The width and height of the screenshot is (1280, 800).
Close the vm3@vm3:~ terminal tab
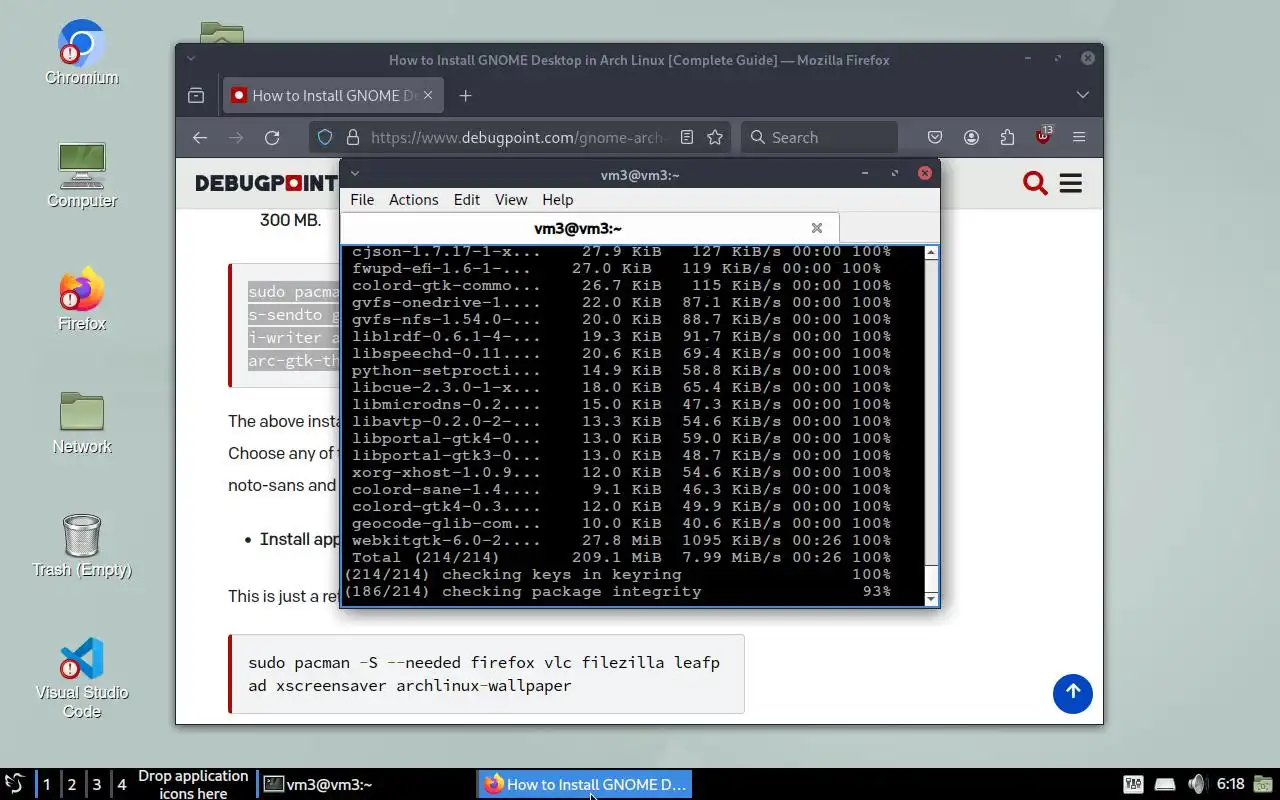tap(817, 228)
